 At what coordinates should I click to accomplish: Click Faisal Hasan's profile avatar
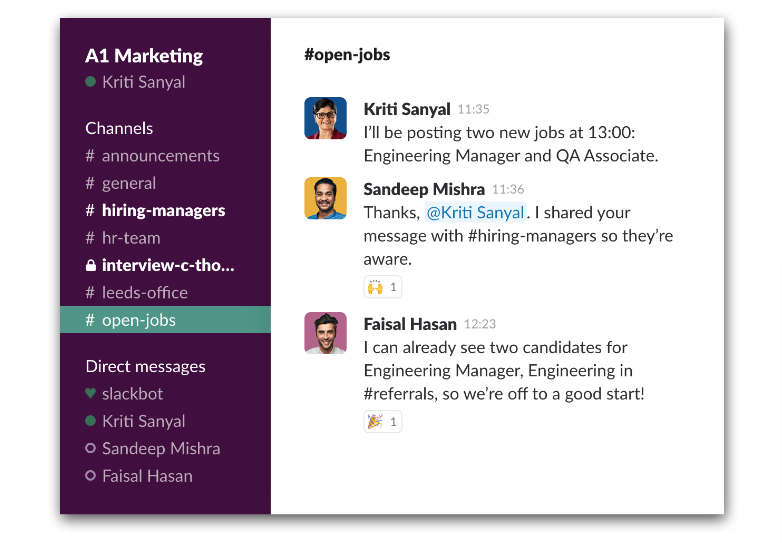[325, 333]
